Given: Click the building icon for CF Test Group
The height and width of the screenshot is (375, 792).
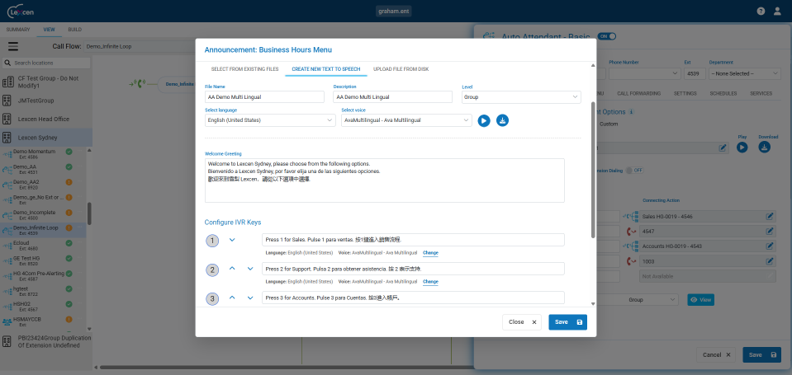Looking at the screenshot, I should pyautogui.click(x=8, y=82).
